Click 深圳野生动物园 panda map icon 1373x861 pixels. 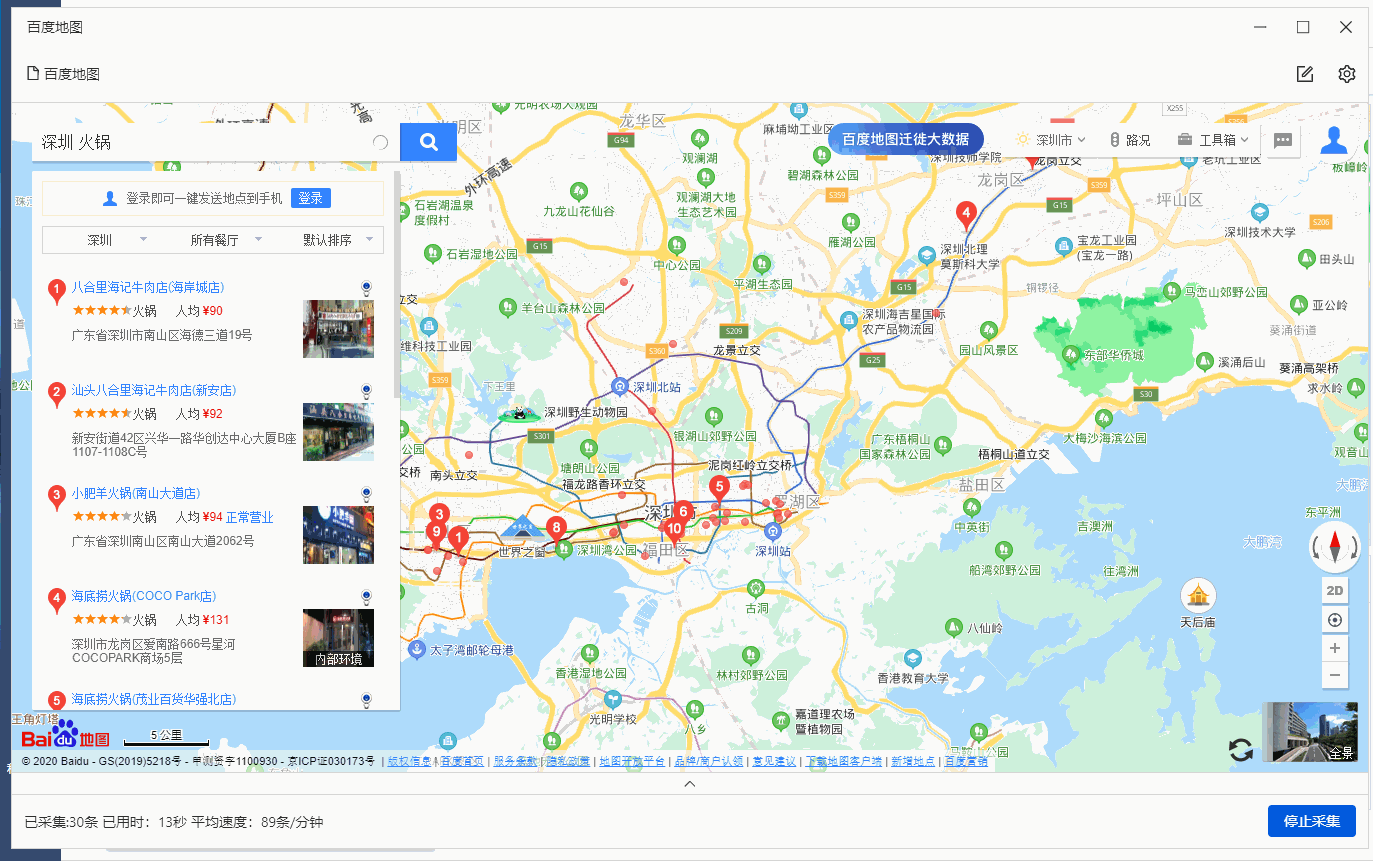pyautogui.click(x=518, y=413)
